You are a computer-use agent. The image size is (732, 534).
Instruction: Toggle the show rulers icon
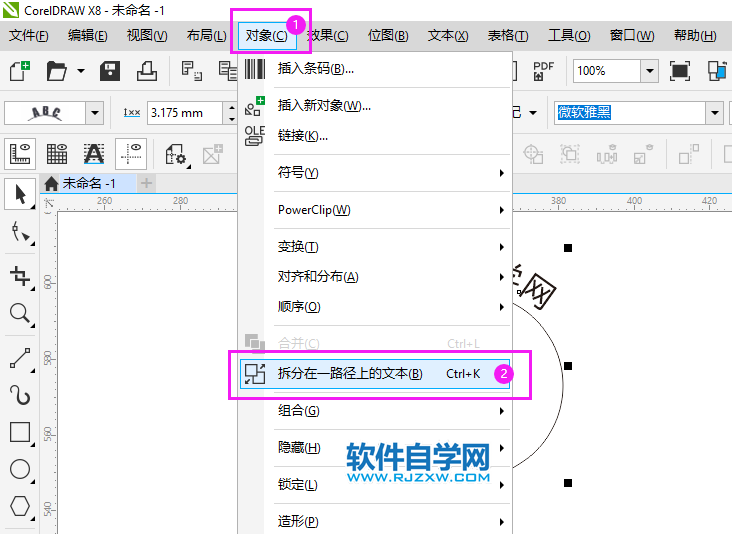click(x=20, y=154)
